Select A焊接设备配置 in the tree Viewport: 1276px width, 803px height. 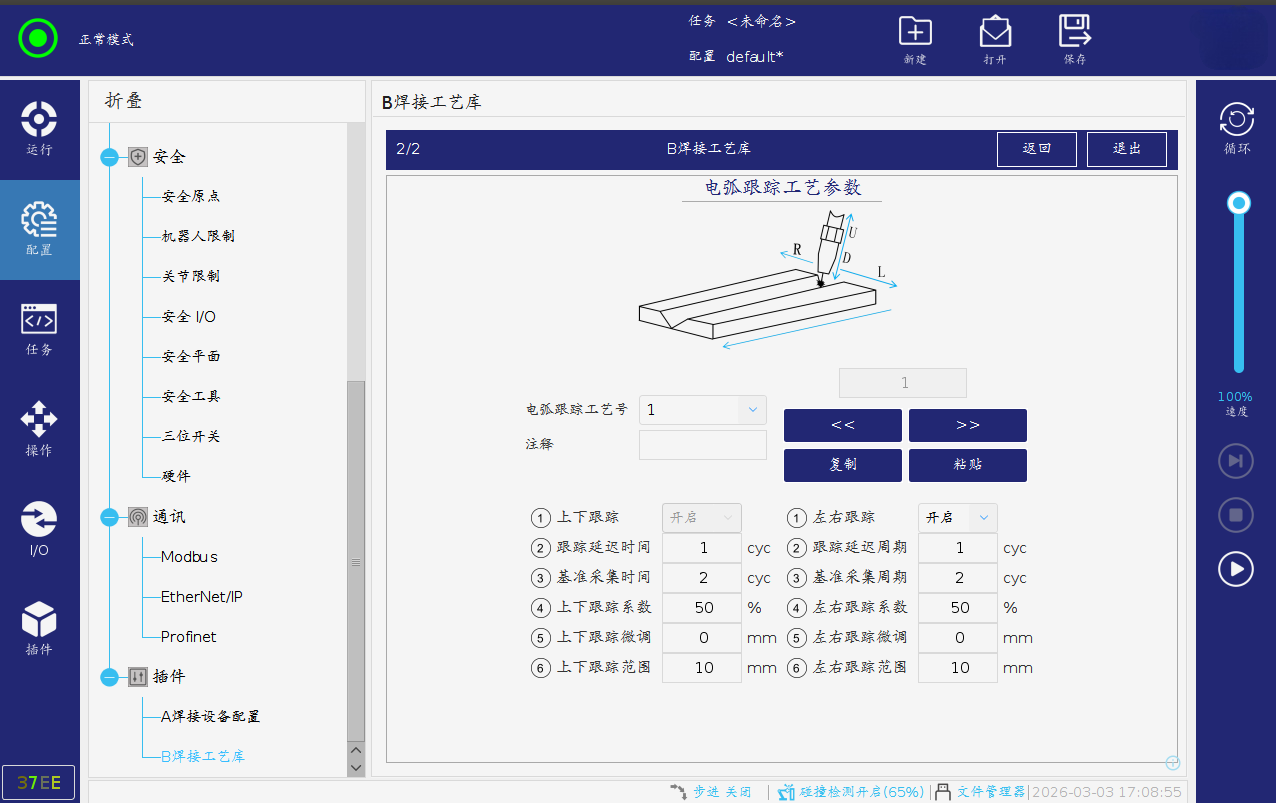tap(211, 717)
